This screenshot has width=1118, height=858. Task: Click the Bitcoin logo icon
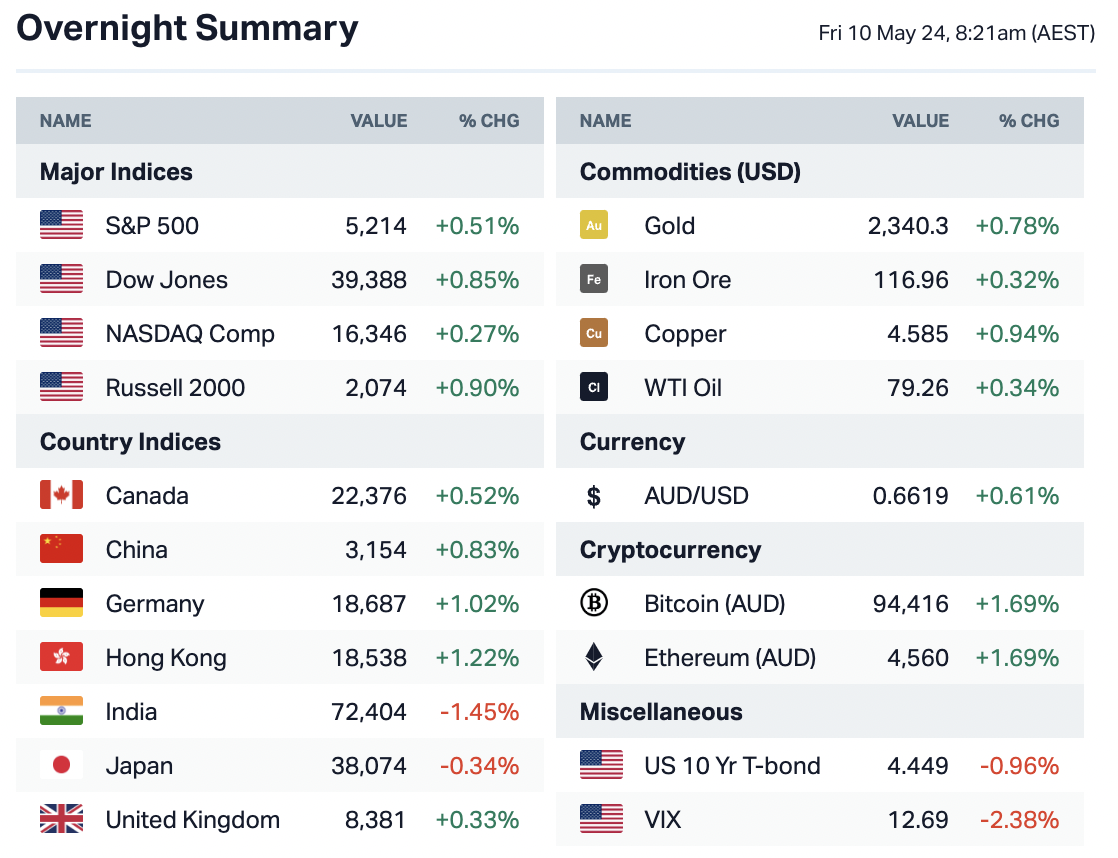point(594,604)
